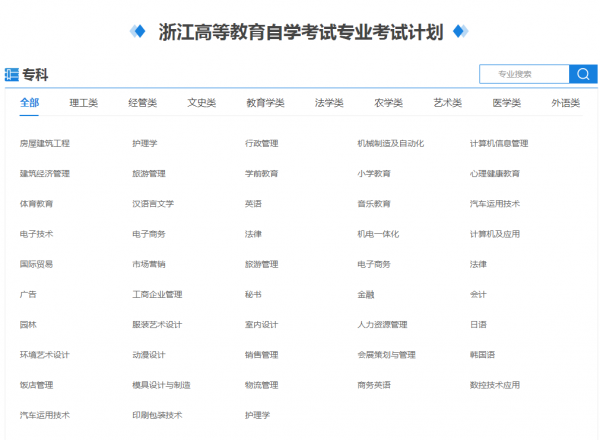
Task: Open the 电子技术 link
Action: [x=36, y=234]
